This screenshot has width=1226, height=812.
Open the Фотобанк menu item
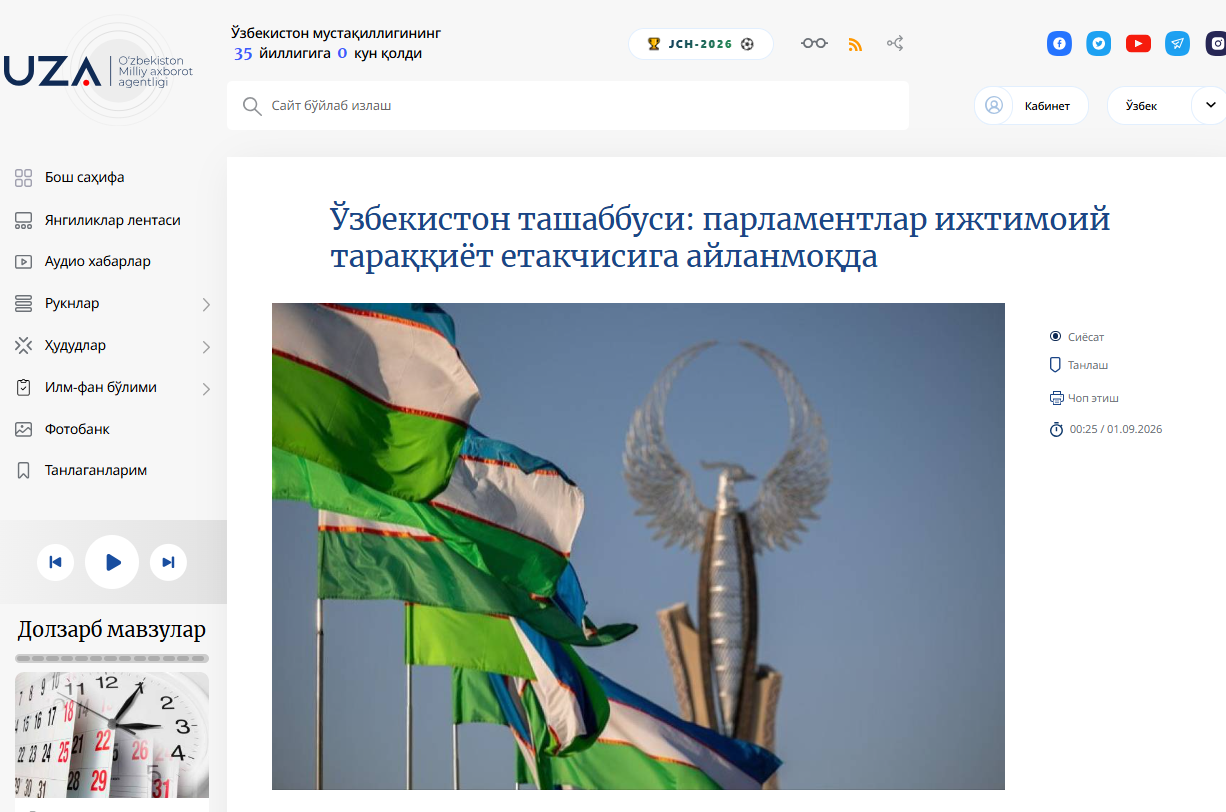(x=77, y=429)
